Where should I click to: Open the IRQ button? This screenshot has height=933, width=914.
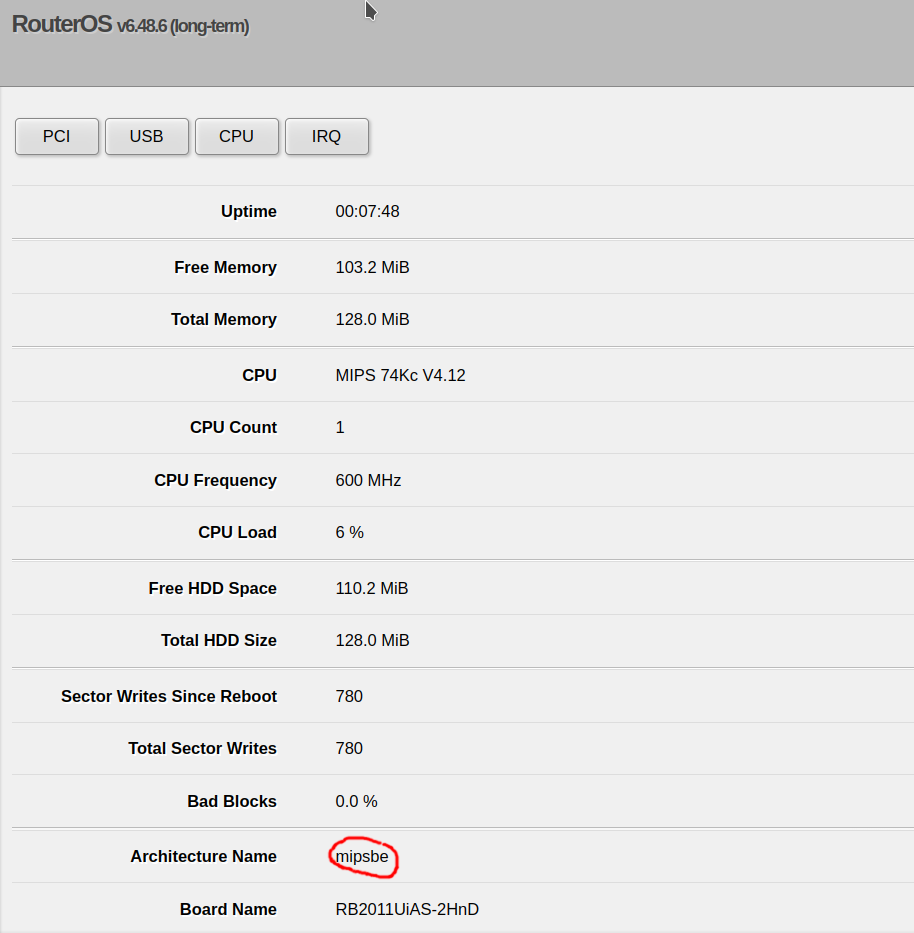point(327,136)
